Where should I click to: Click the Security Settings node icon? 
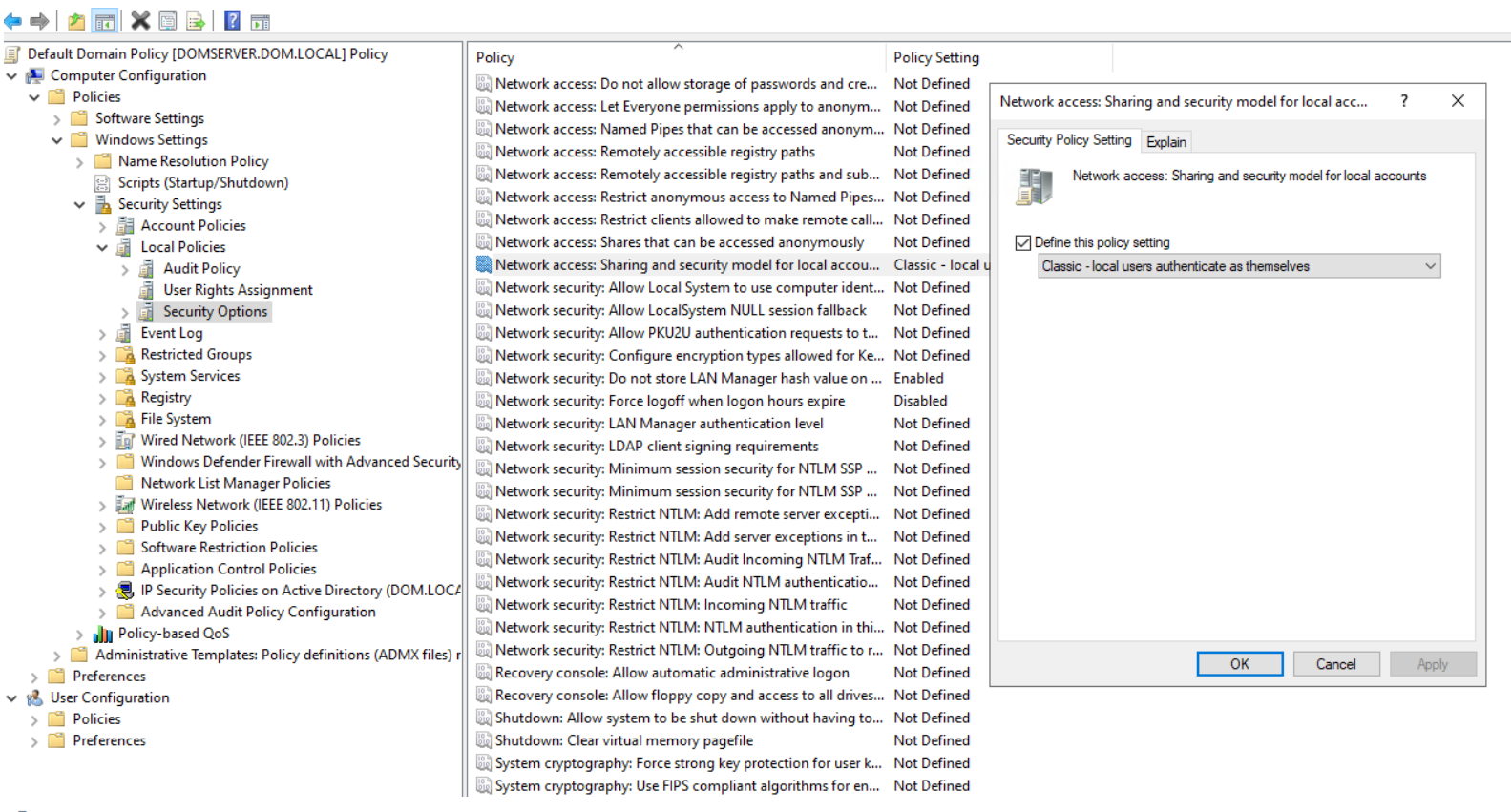pyautogui.click(x=103, y=204)
